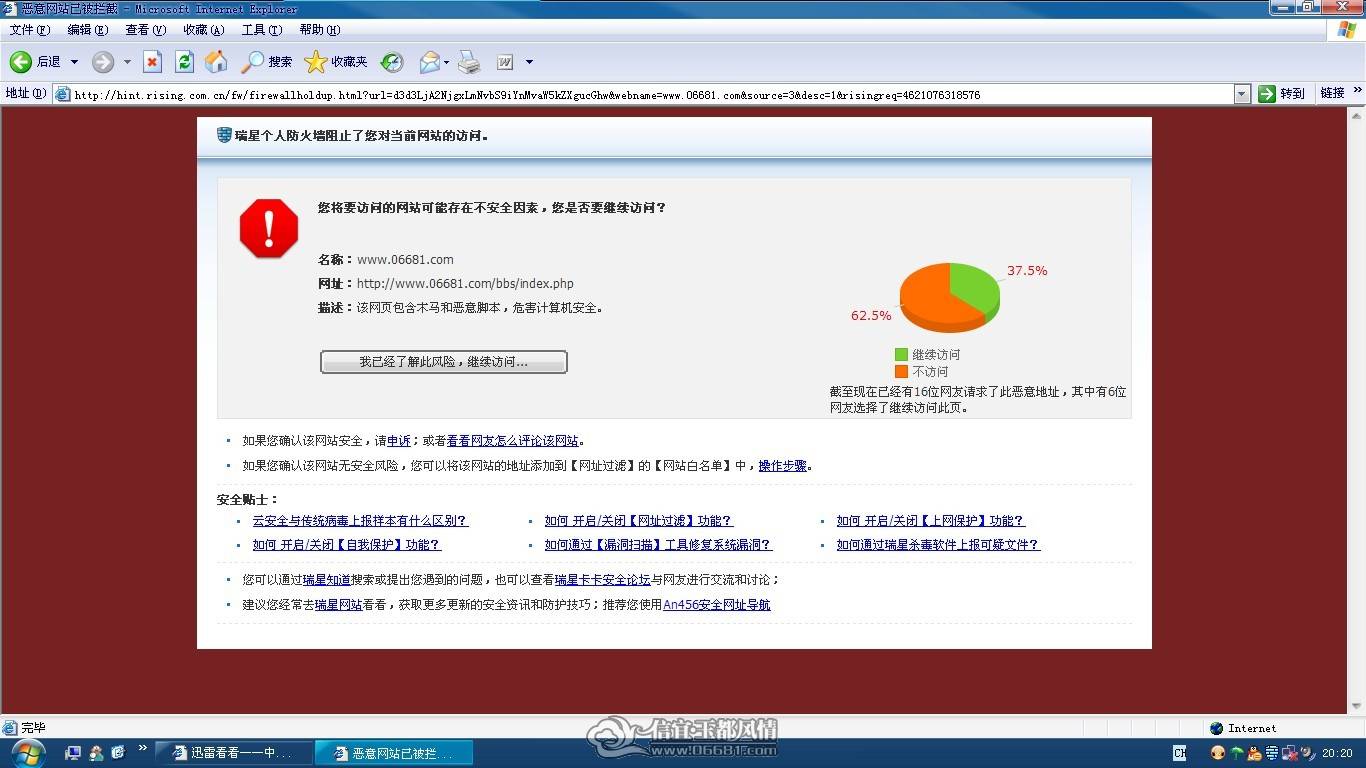Click the Mail envelope icon
The height and width of the screenshot is (768, 1366).
point(430,62)
